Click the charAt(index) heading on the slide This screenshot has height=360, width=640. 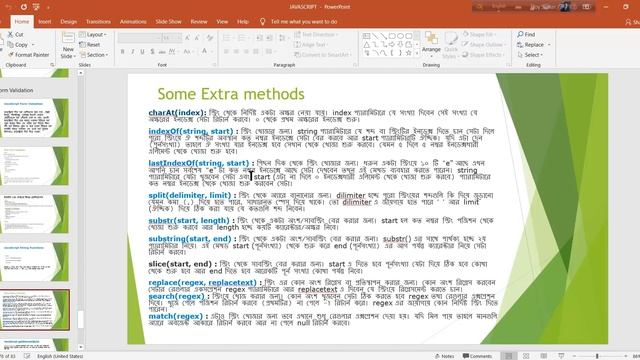(177, 112)
